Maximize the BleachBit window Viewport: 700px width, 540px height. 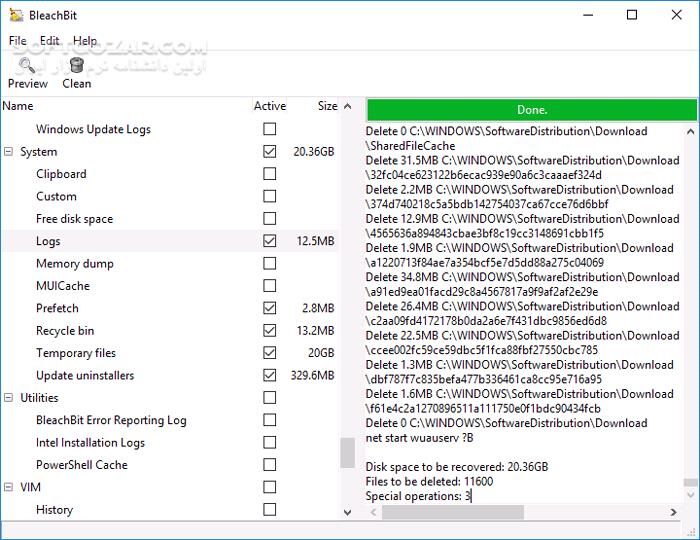pyautogui.click(x=632, y=15)
